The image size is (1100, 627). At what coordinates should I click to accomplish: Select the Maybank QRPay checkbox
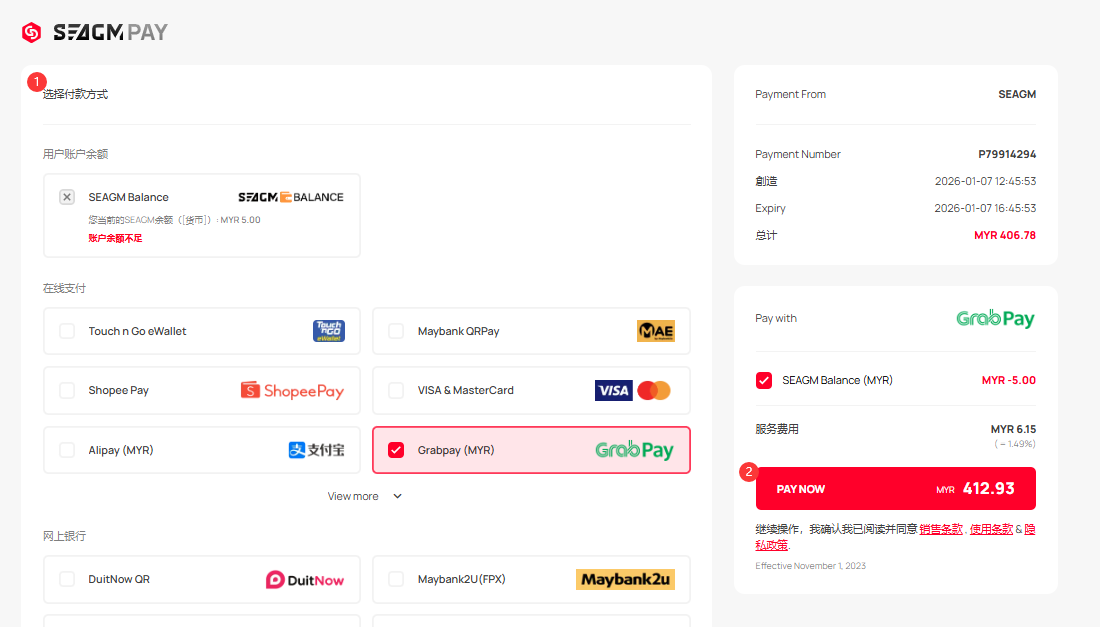[396, 331]
